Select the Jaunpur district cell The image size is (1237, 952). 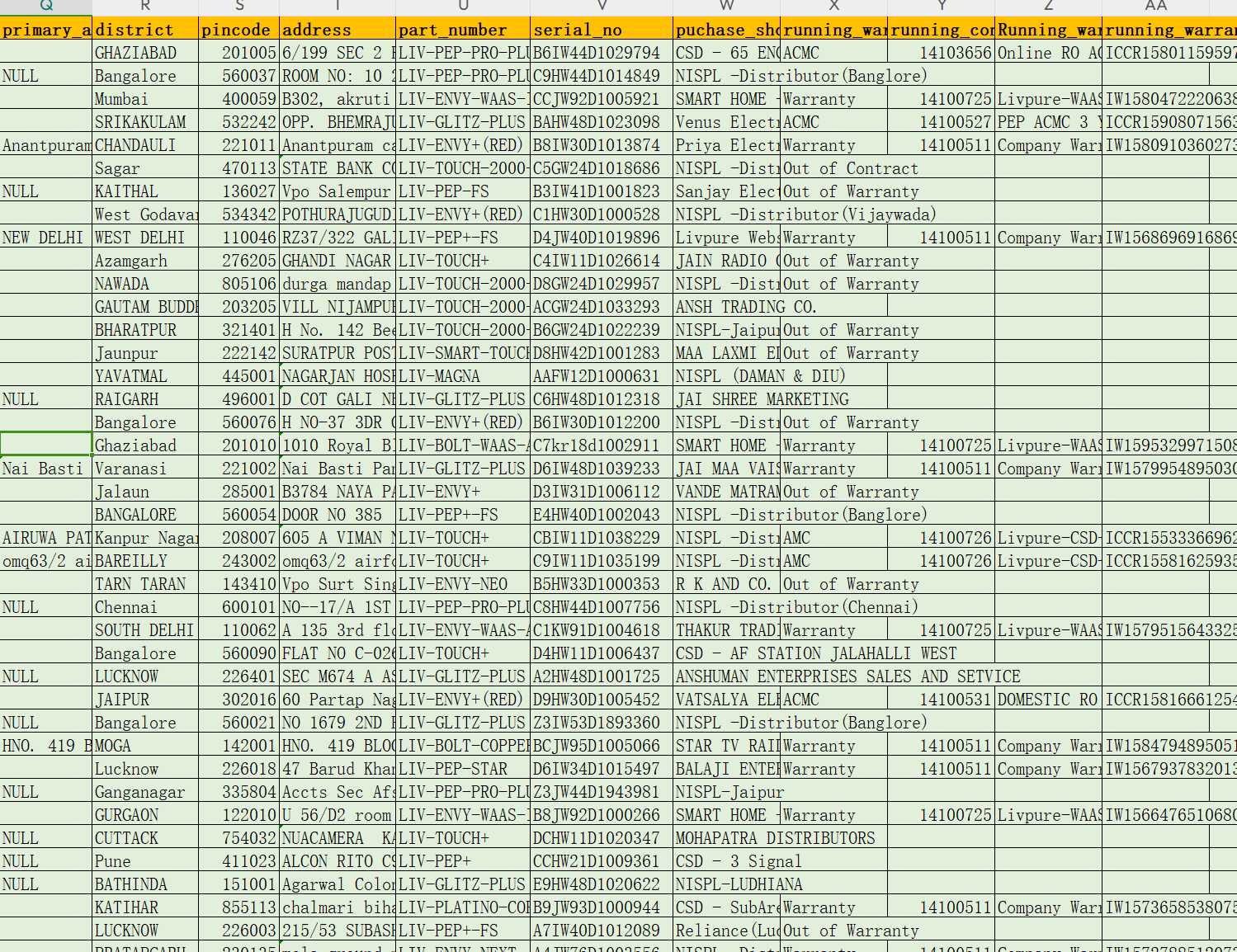tap(145, 353)
